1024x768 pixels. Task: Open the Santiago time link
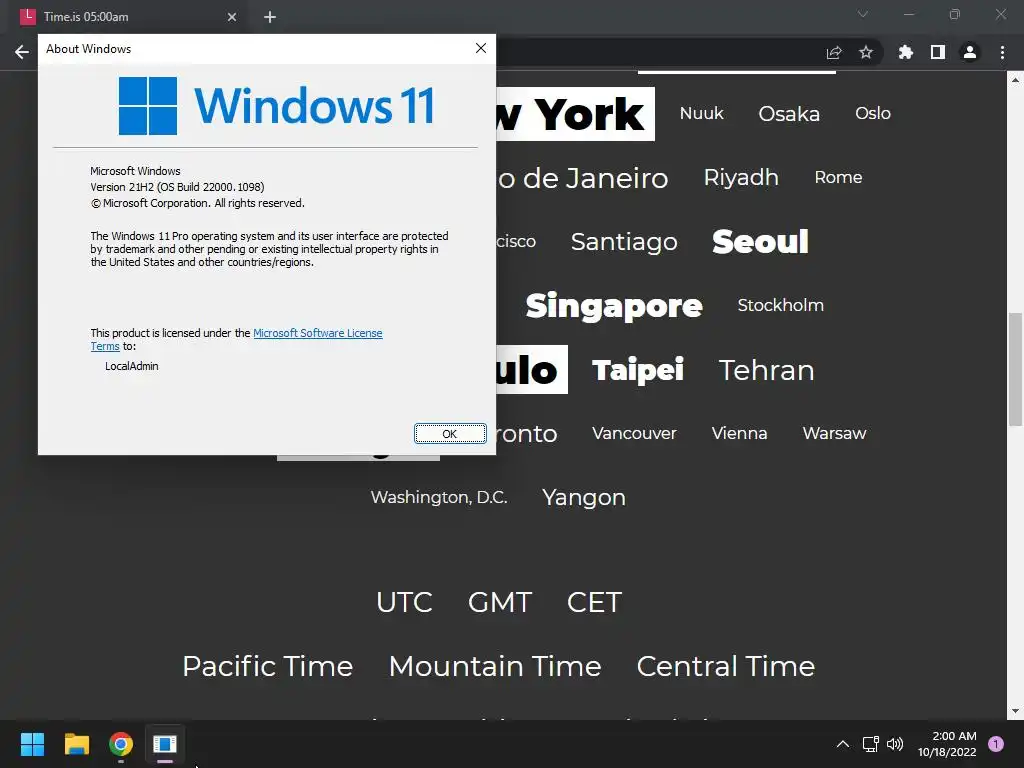624,242
